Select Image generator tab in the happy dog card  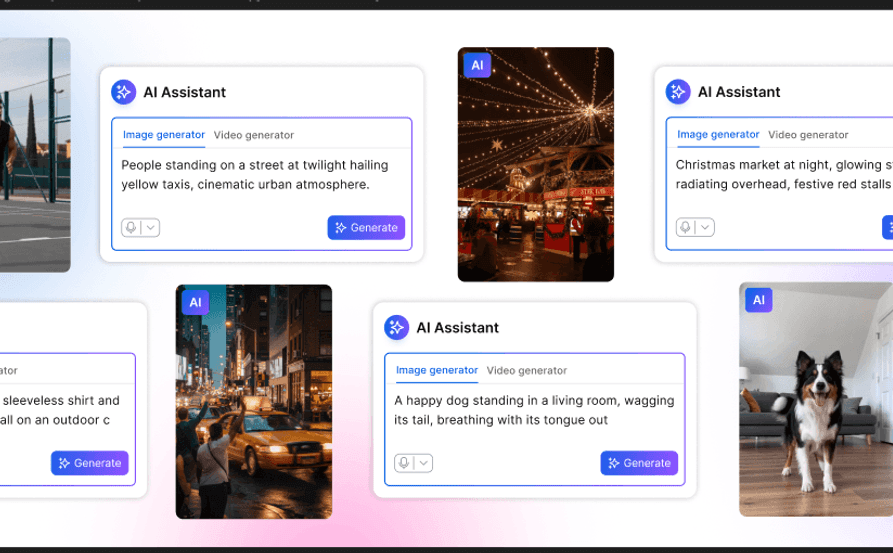(437, 370)
